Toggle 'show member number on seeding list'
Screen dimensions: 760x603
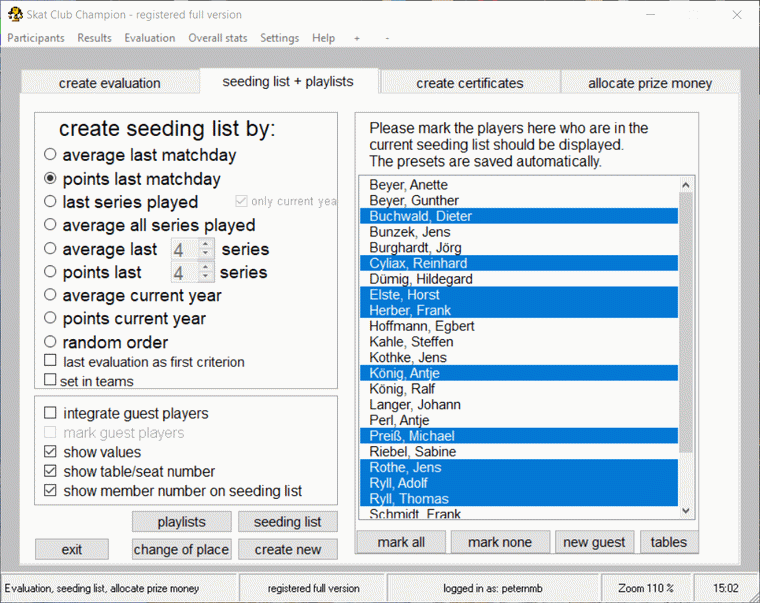coord(50,491)
